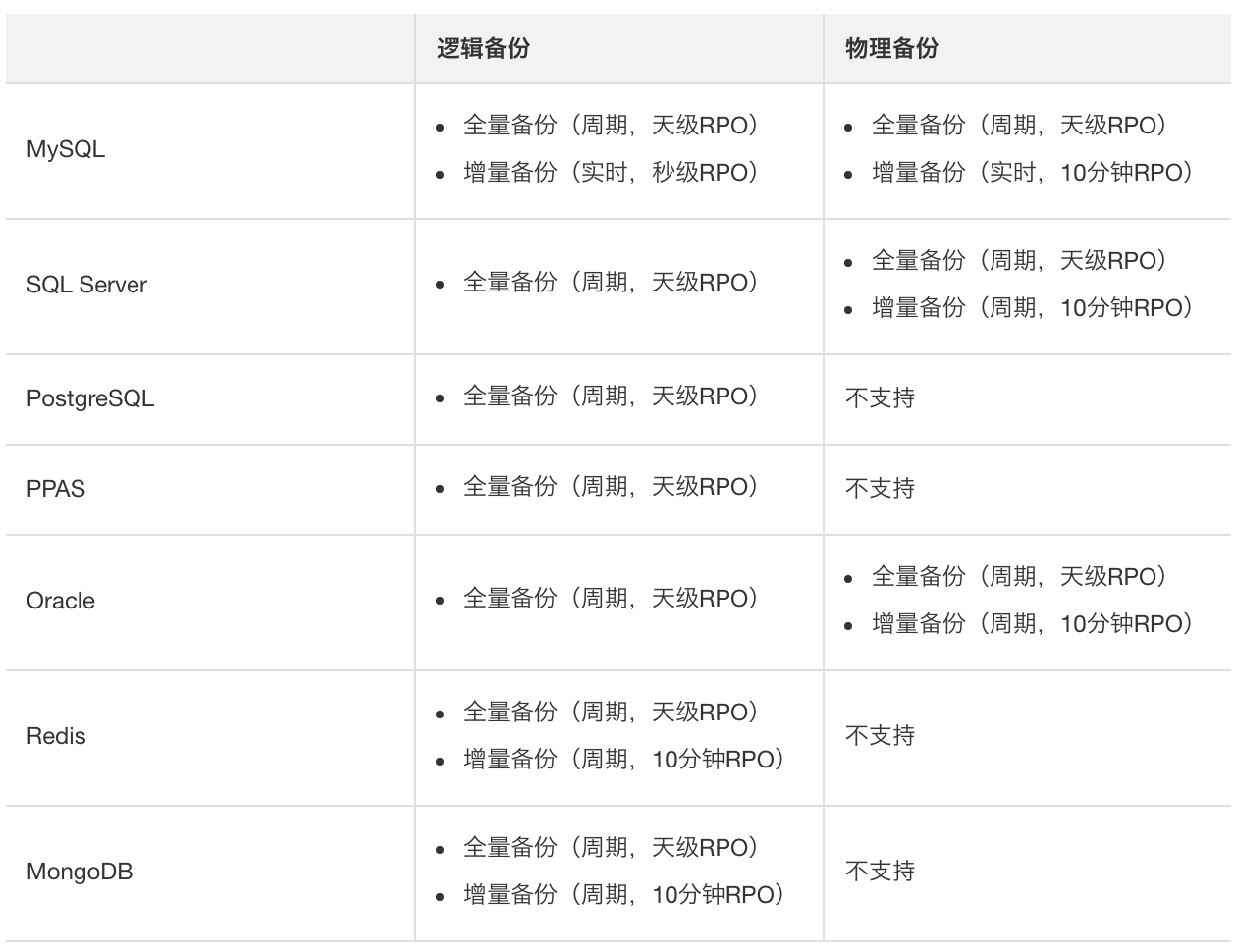The image size is (1235, 952).
Task: Click MySQL logical 增量备份 秒级RPO entry
Action: [x=612, y=173]
